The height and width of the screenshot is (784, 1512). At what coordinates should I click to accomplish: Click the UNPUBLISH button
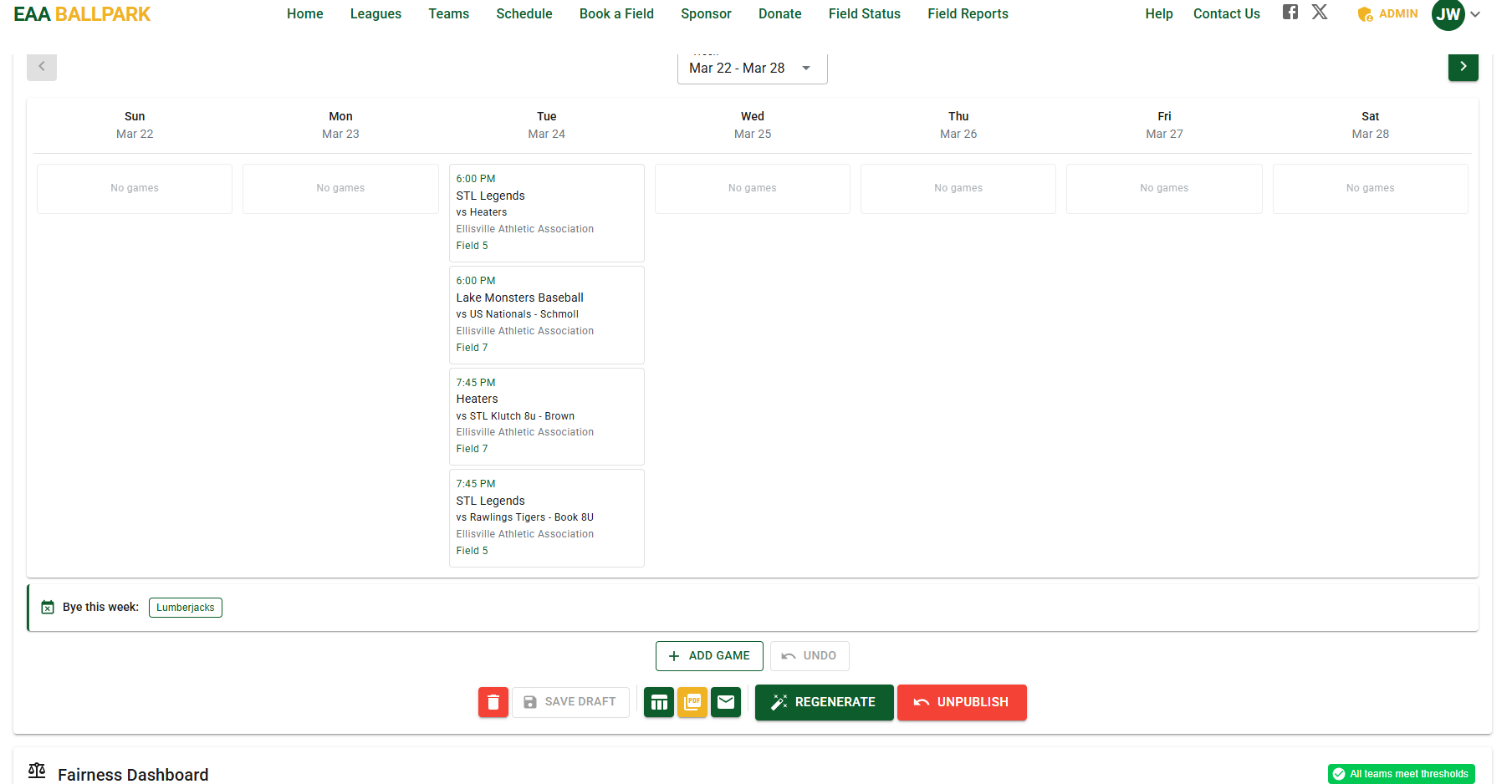tap(962, 702)
